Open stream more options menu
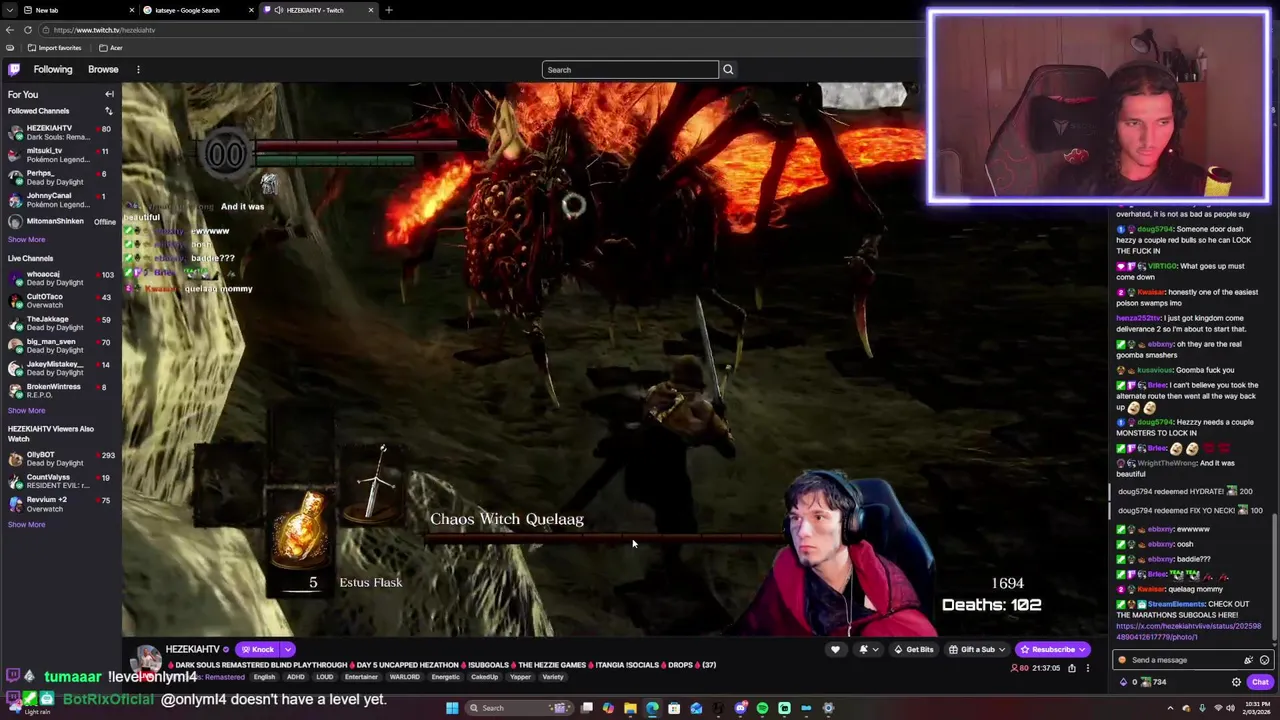The height and width of the screenshot is (720, 1280). (1087, 668)
